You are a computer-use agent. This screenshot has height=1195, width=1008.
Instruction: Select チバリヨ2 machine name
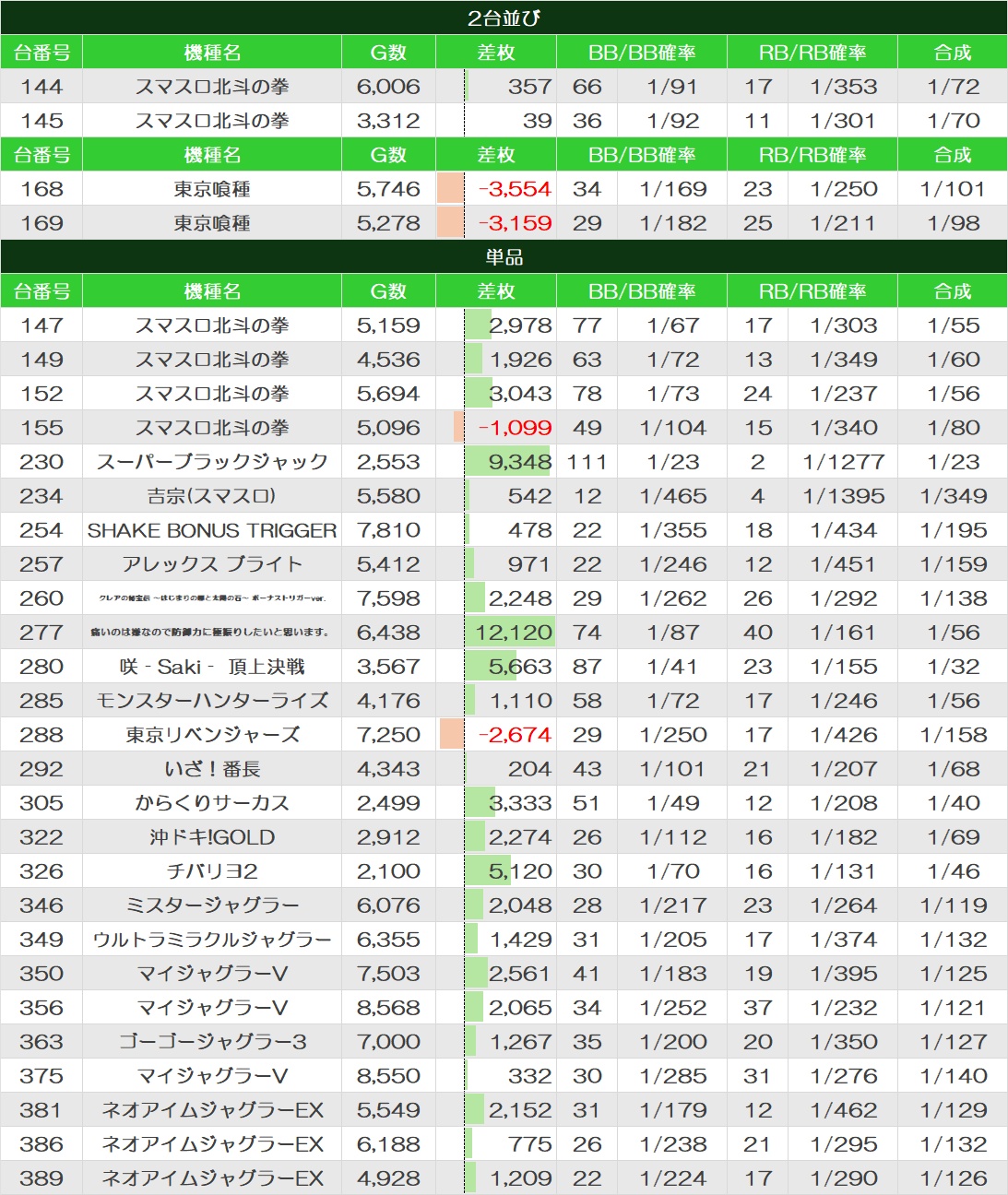coord(212,871)
